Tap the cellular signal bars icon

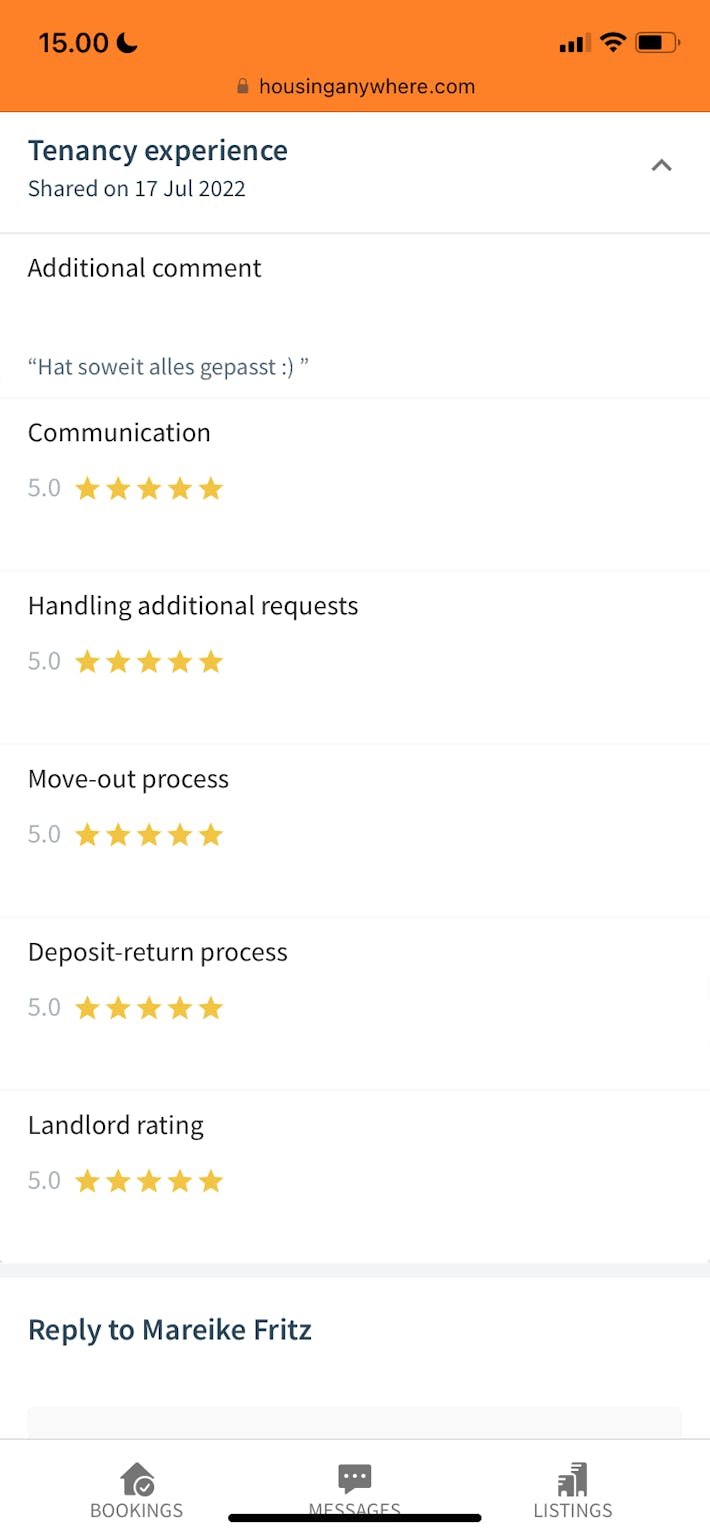(x=572, y=44)
